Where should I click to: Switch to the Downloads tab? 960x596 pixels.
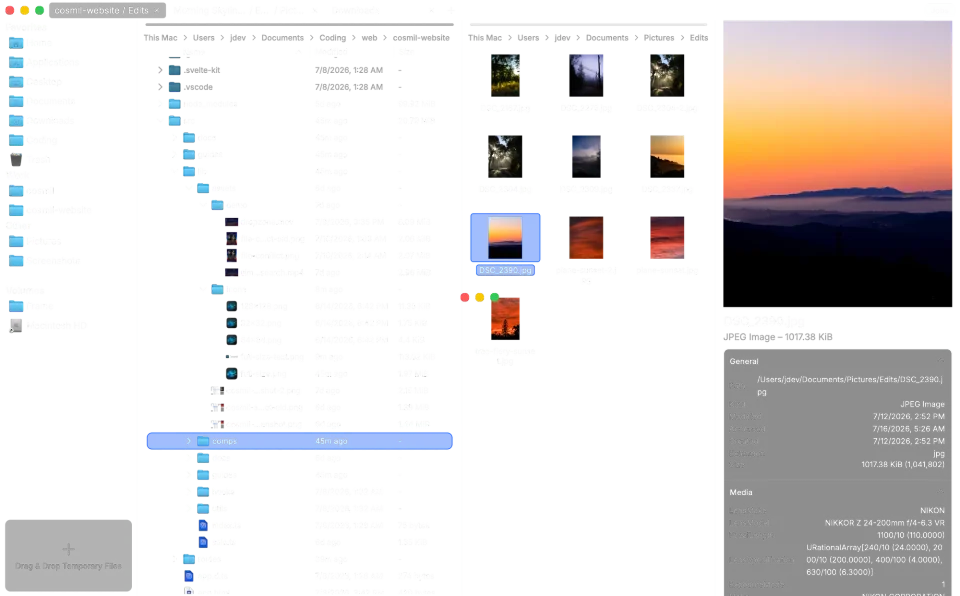pos(355,10)
